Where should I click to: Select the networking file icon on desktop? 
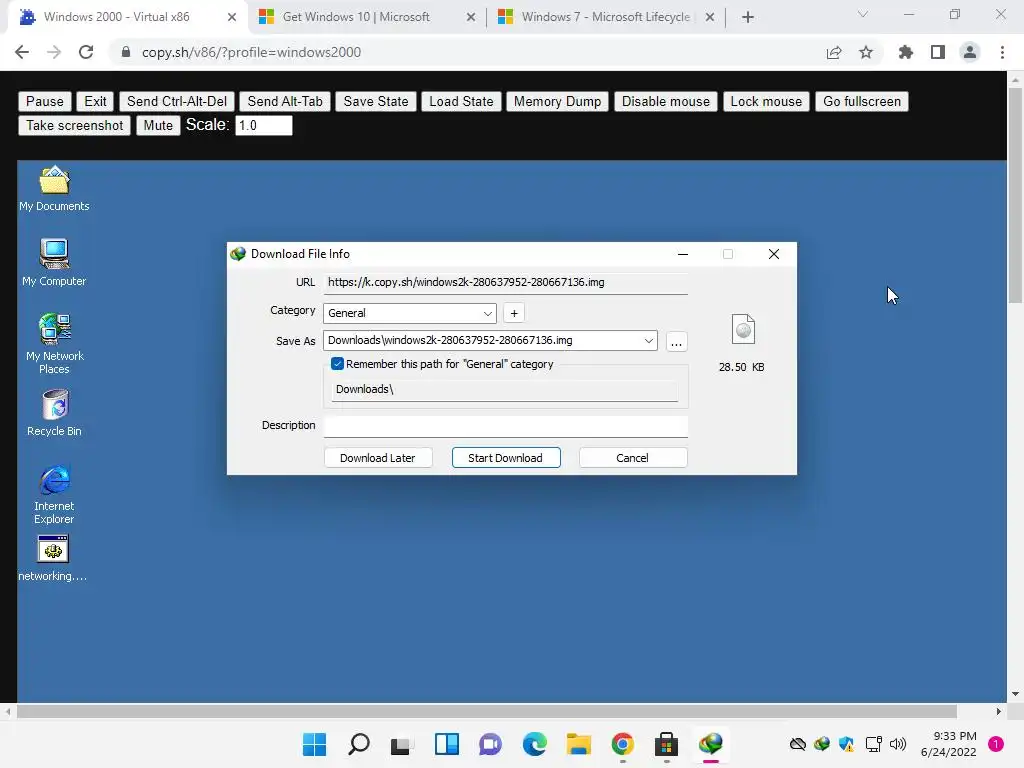click(53, 558)
